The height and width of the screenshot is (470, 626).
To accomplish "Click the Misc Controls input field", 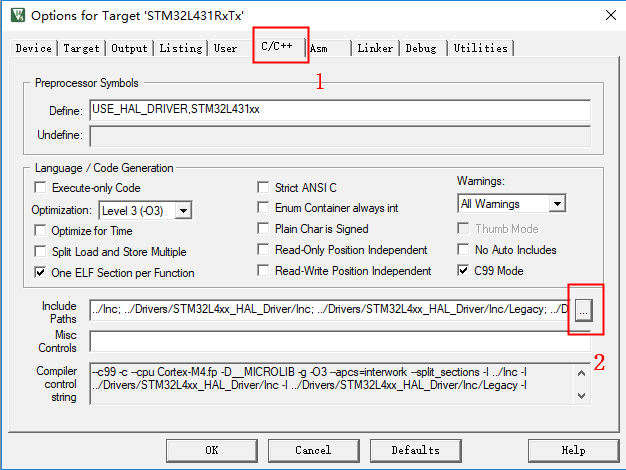I will (x=340, y=341).
